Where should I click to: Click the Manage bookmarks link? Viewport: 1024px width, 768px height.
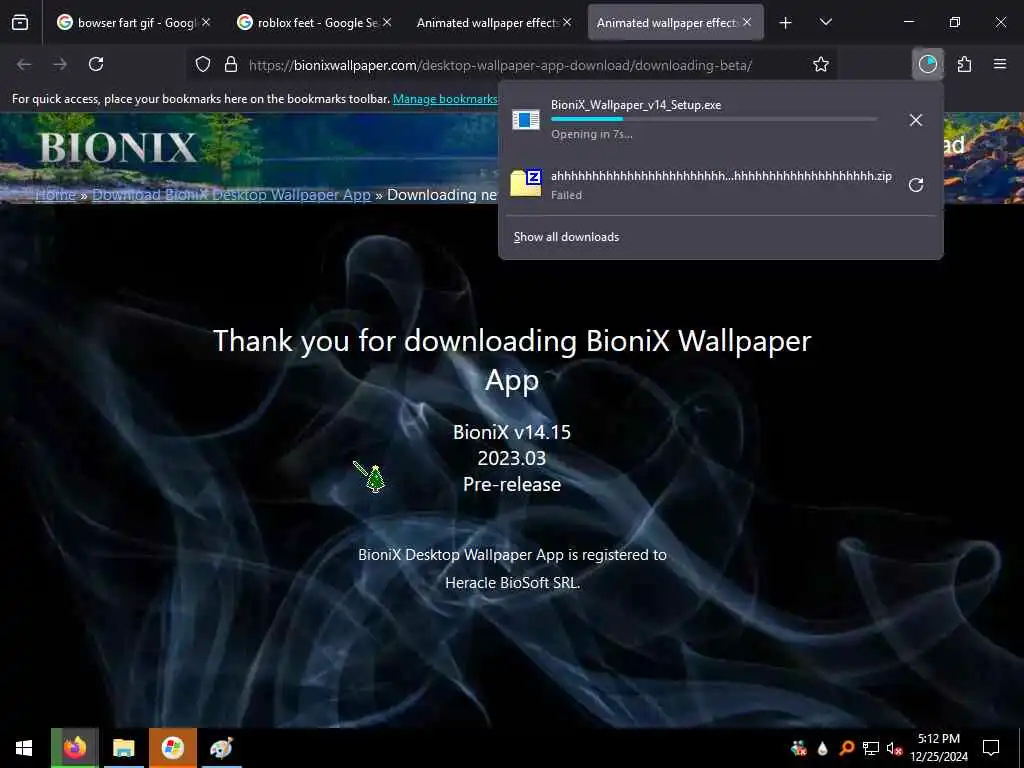[x=445, y=99]
